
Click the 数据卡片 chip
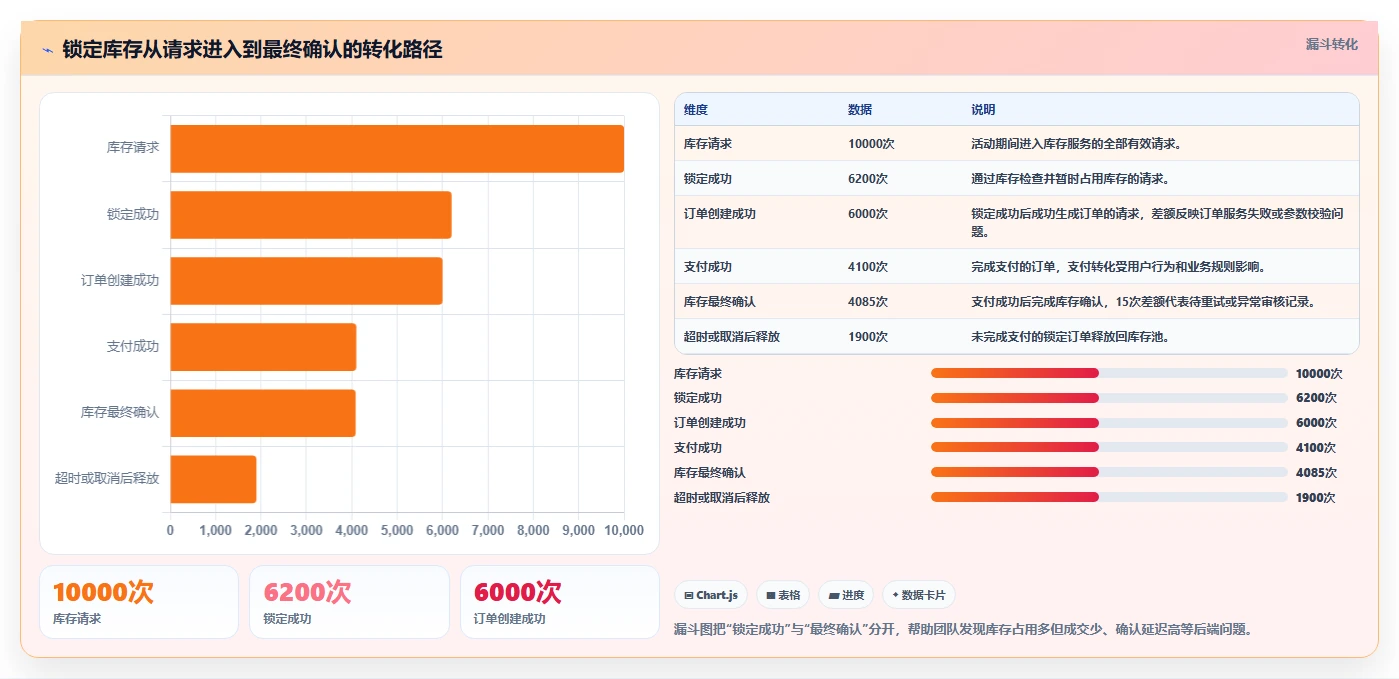918,595
